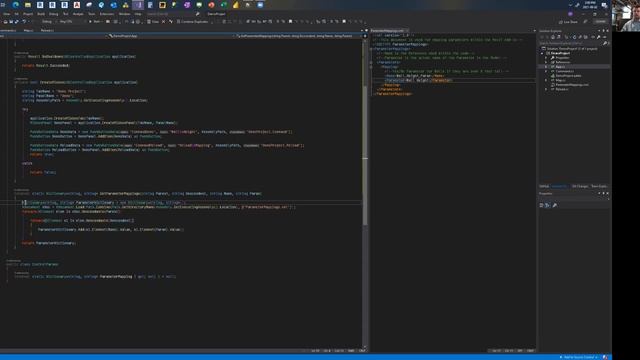Expand the References node in Solution Explorer
The image size is (640, 360).
pyautogui.click(x=546, y=62)
